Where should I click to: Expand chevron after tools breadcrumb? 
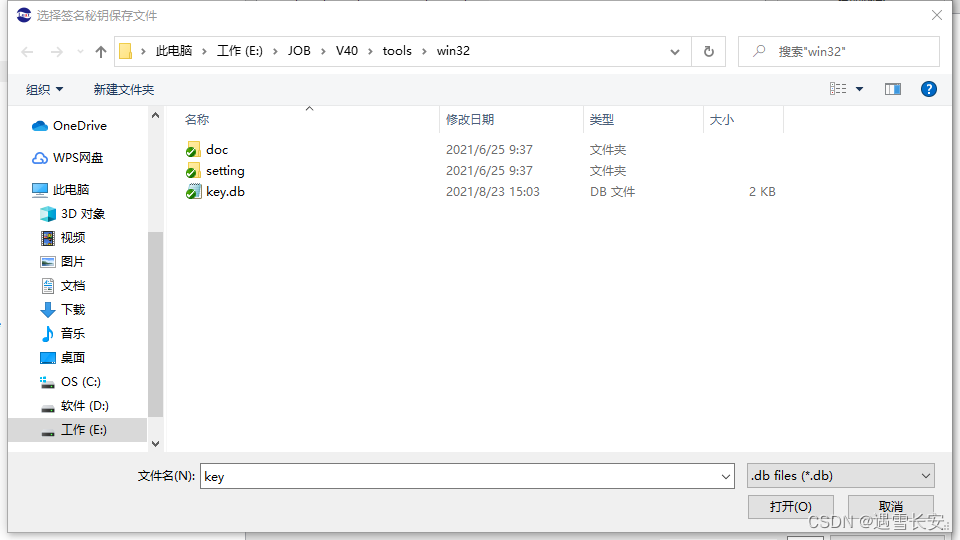point(424,51)
